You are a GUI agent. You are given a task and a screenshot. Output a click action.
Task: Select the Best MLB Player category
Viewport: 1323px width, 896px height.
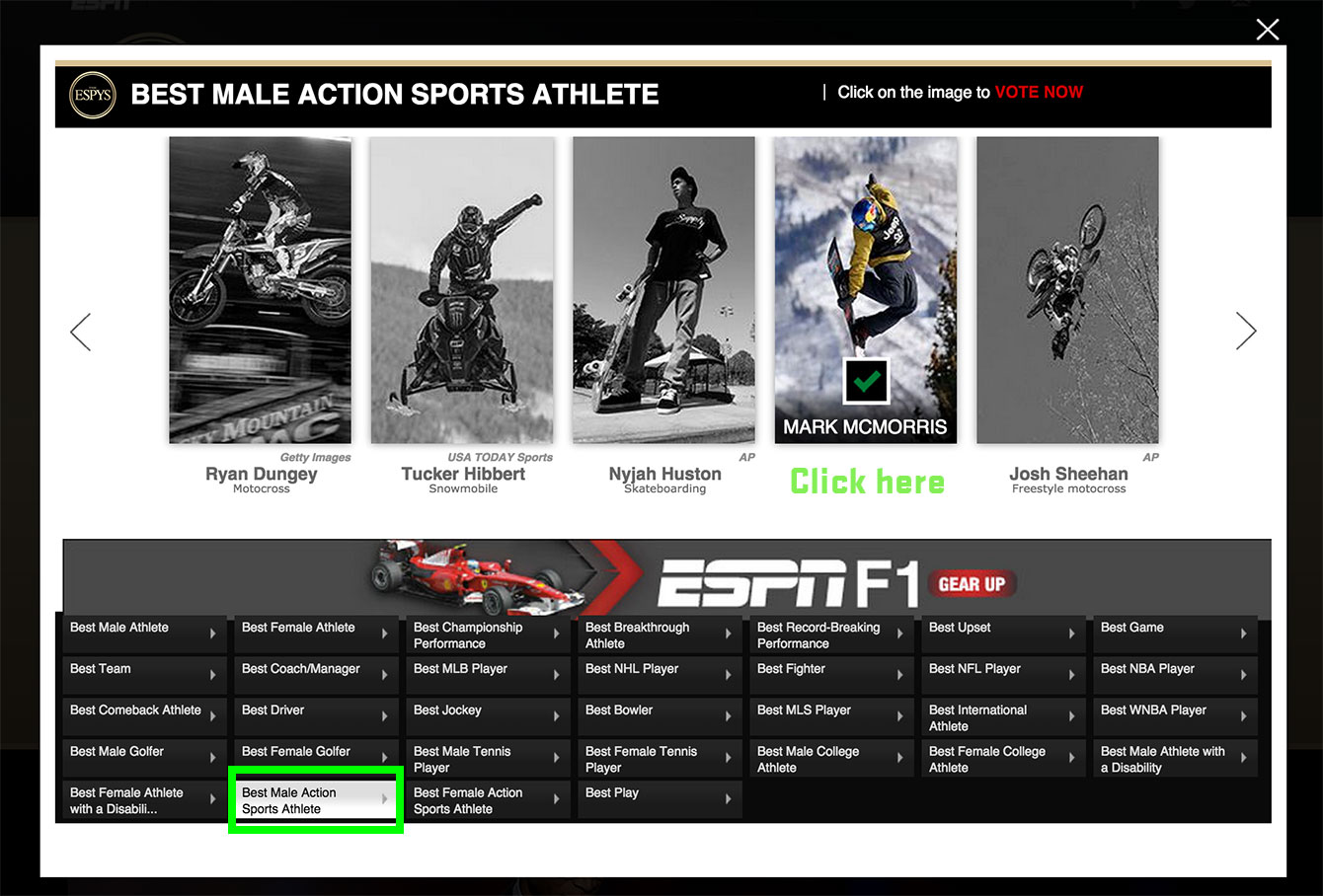coord(488,675)
